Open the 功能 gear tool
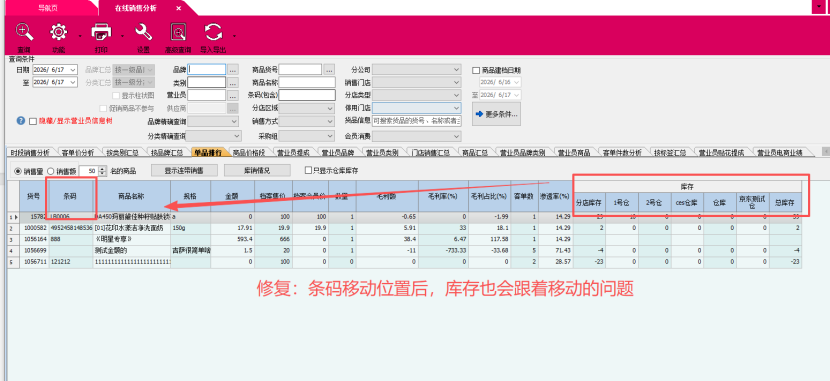Screen dimensions: 830x381 click(58, 33)
